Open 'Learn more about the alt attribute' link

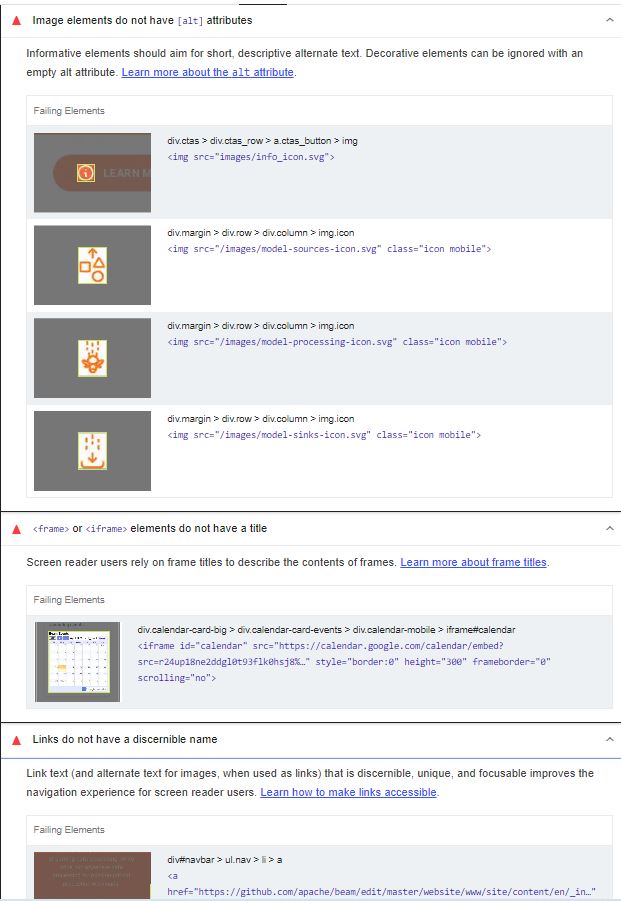(207, 72)
